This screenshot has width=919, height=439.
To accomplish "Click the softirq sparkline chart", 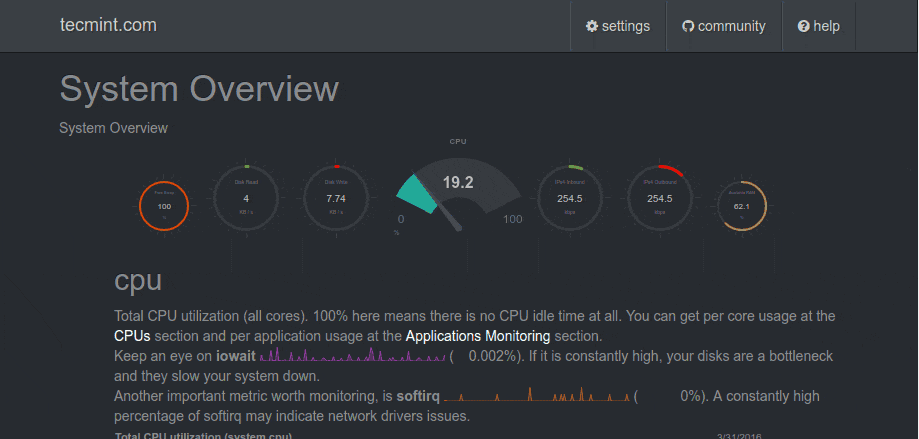I will click(x=538, y=396).
